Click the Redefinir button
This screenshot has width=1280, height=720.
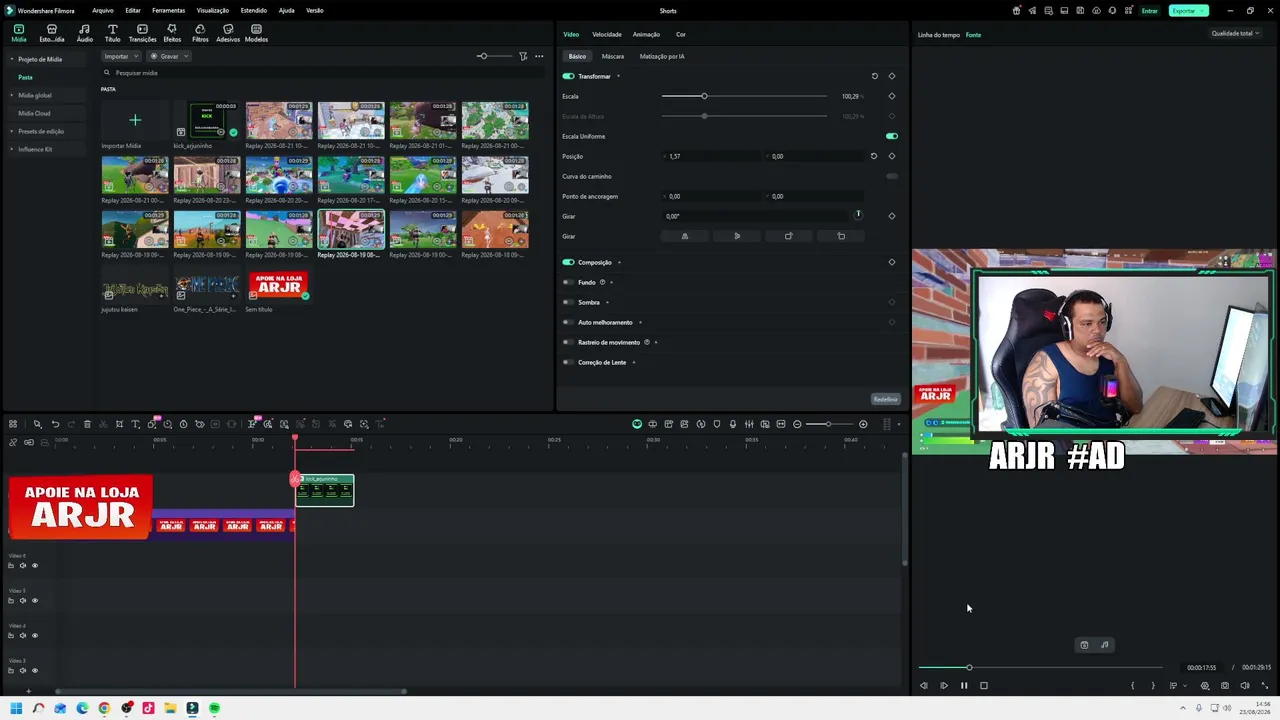tap(885, 399)
